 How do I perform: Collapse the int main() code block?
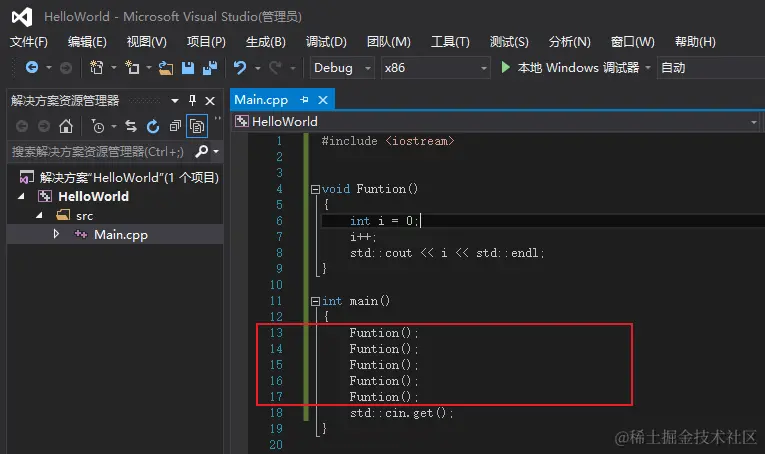point(315,301)
